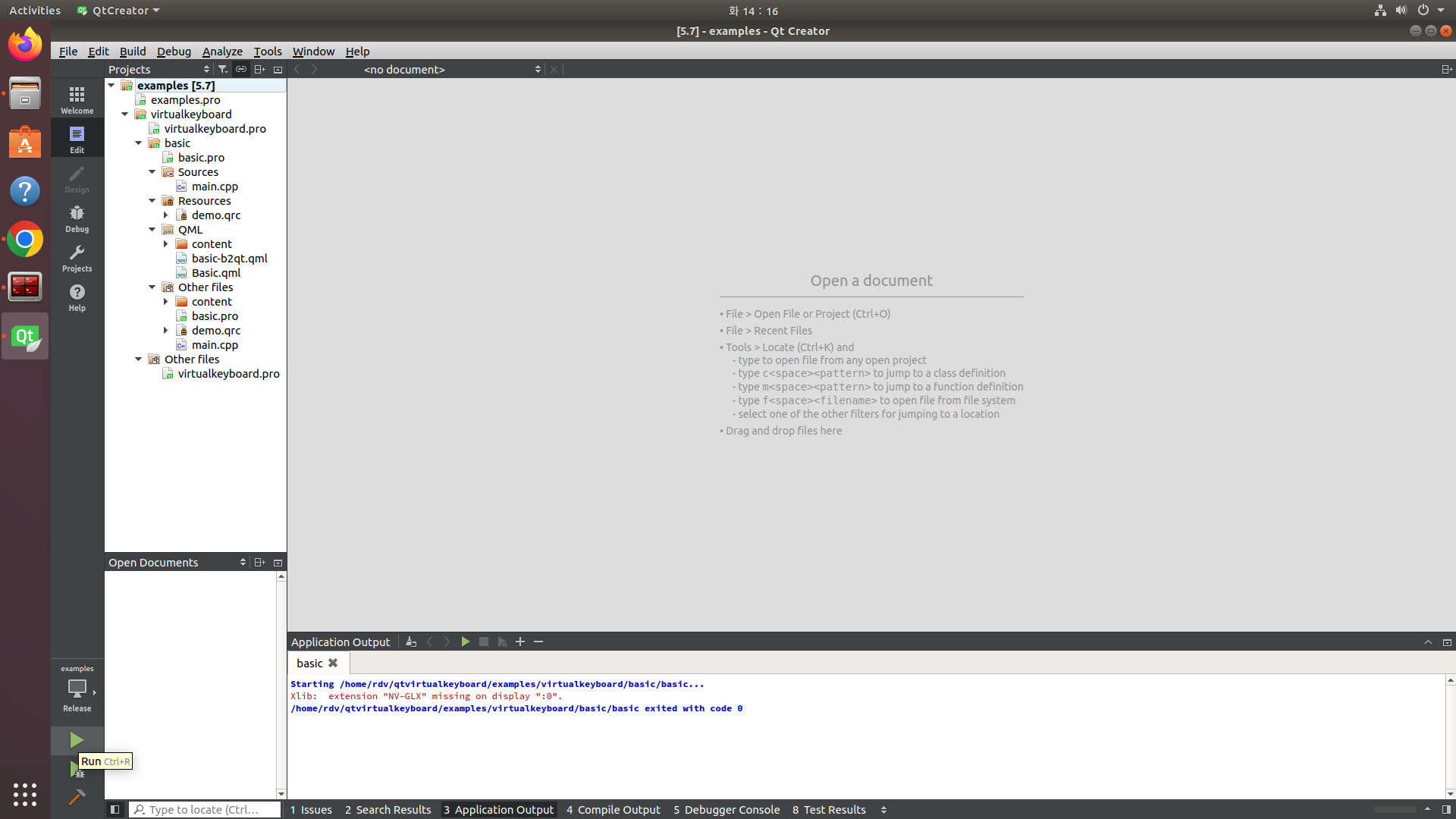Open the File menu
Viewport: 1456px width, 819px height.
[x=68, y=51]
